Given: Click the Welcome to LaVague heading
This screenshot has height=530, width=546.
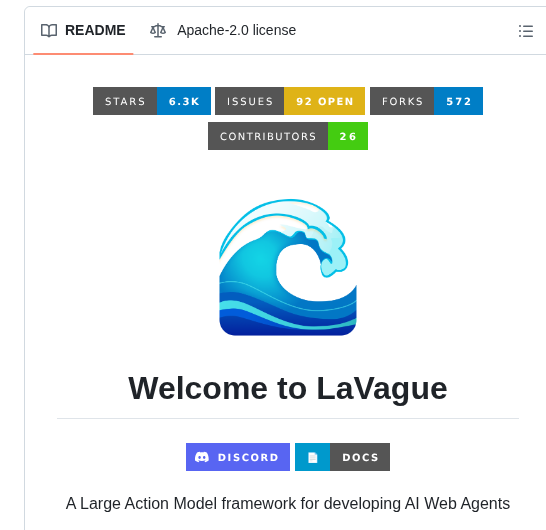Looking at the screenshot, I should [x=288, y=389].
